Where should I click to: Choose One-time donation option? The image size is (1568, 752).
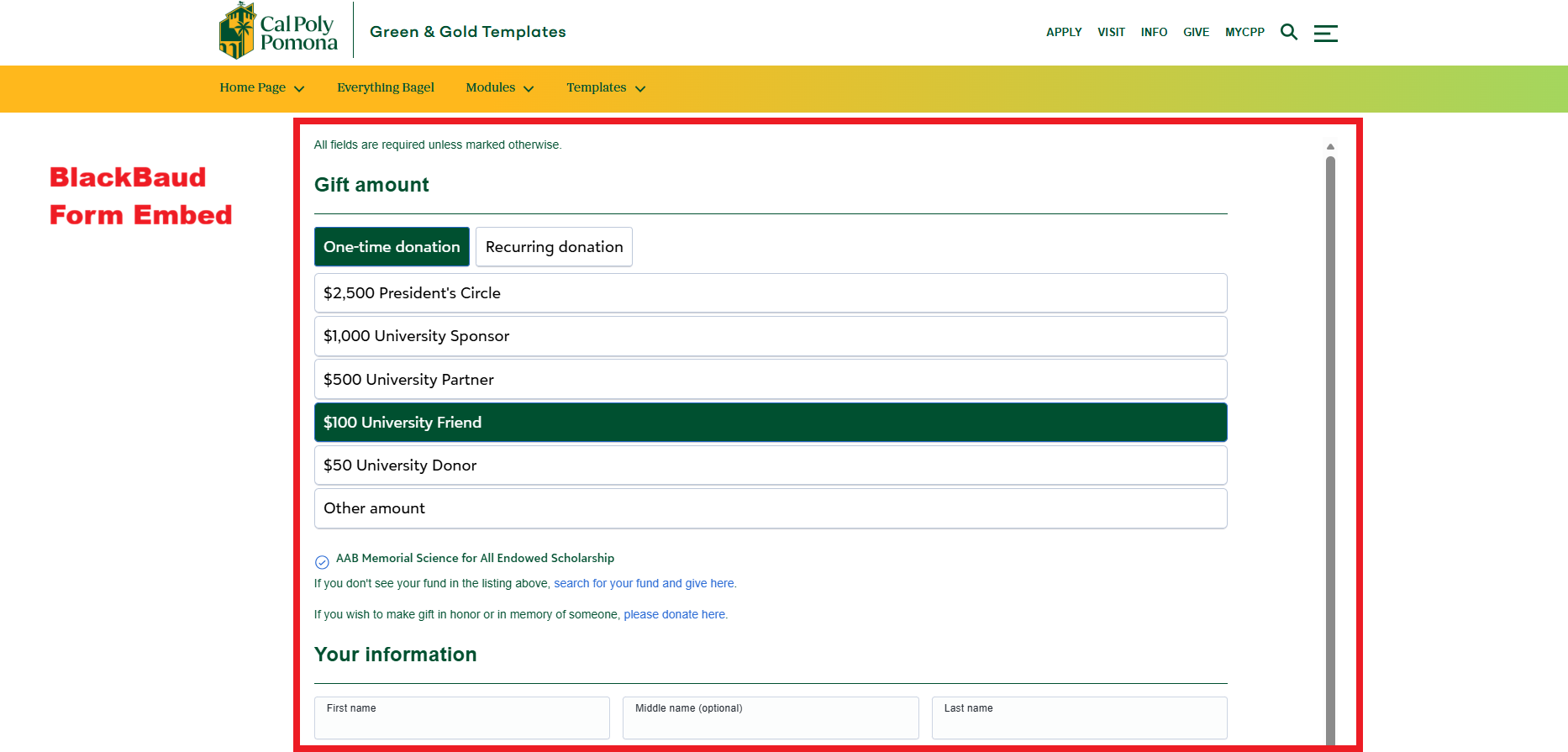tap(392, 247)
